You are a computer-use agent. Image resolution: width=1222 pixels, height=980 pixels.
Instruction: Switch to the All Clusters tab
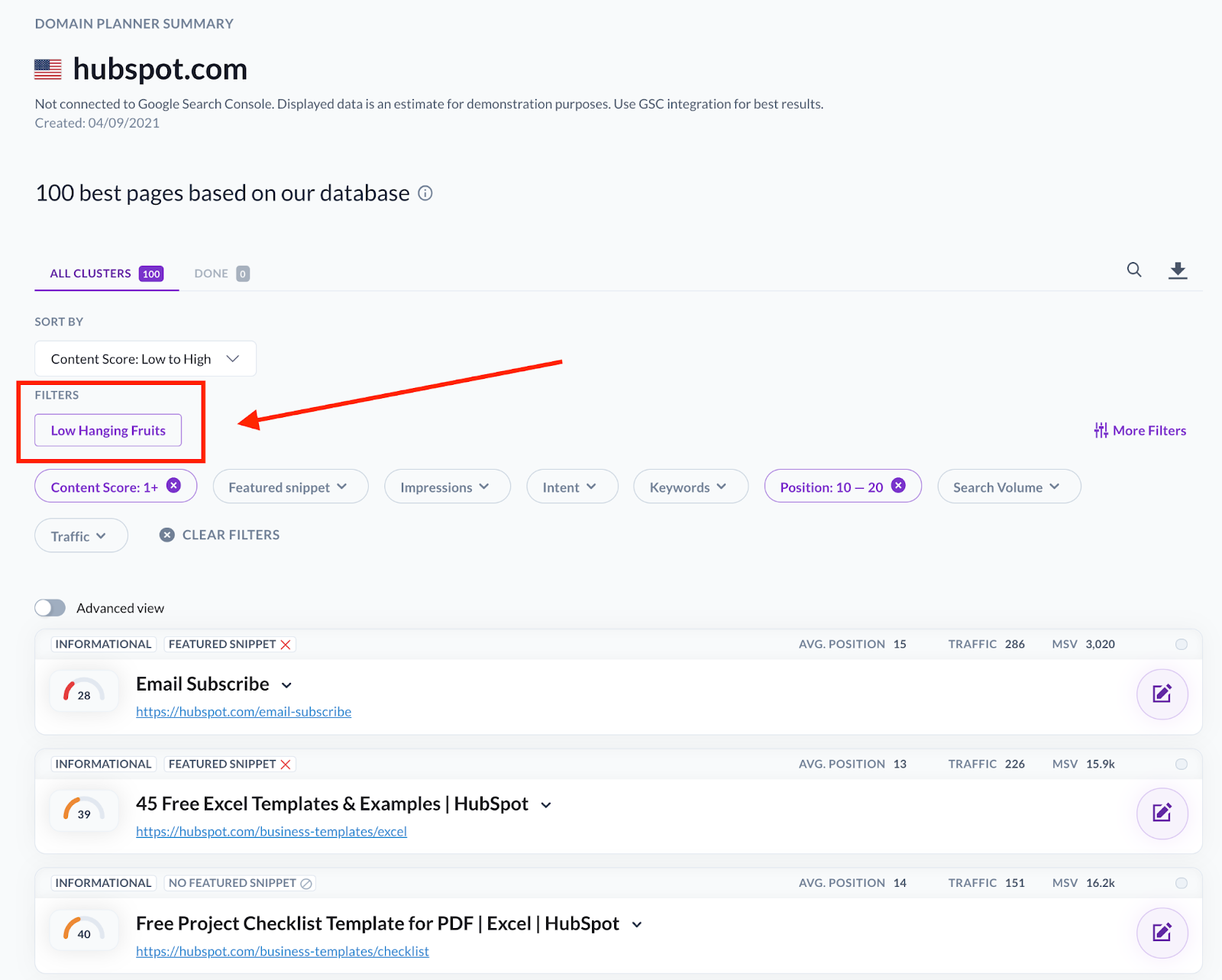(106, 273)
